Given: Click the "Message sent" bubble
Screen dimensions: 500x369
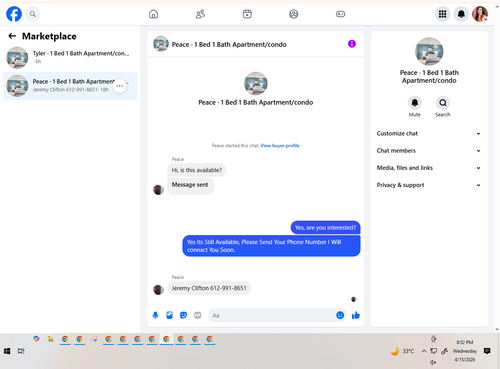Looking at the screenshot, I should [190, 185].
